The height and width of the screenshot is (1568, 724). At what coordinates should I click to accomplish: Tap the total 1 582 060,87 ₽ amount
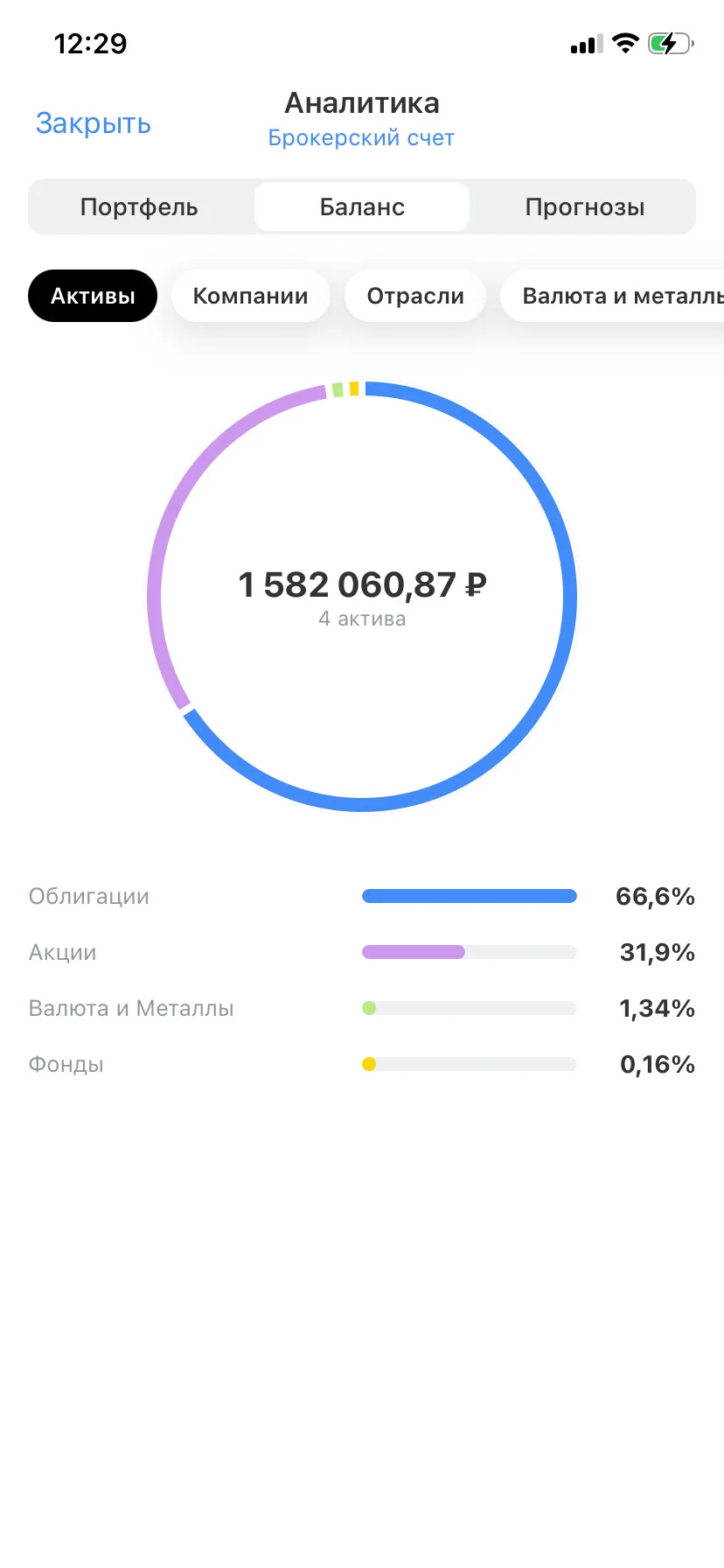[362, 584]
